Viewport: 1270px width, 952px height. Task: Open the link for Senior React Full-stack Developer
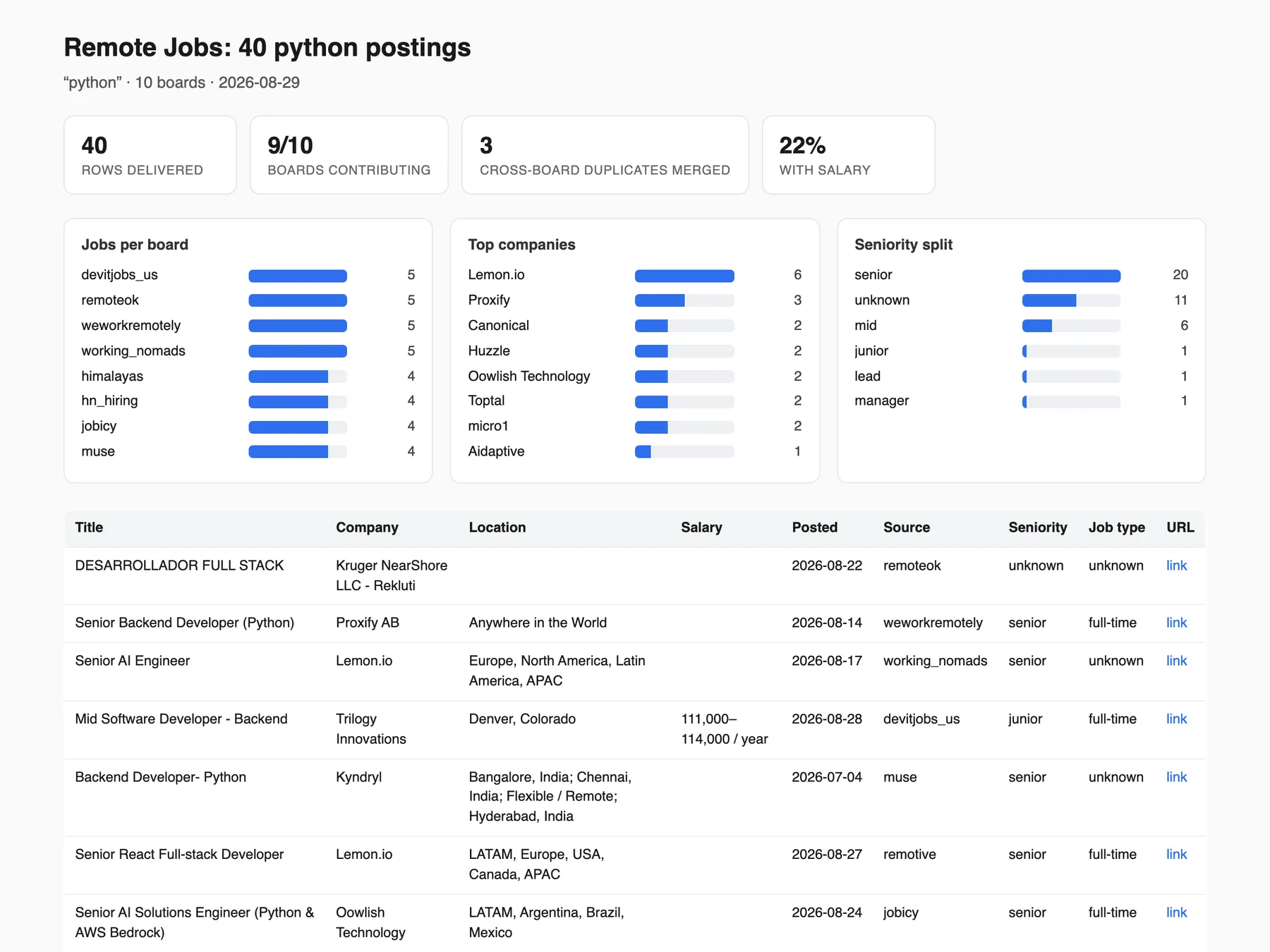1176,854
